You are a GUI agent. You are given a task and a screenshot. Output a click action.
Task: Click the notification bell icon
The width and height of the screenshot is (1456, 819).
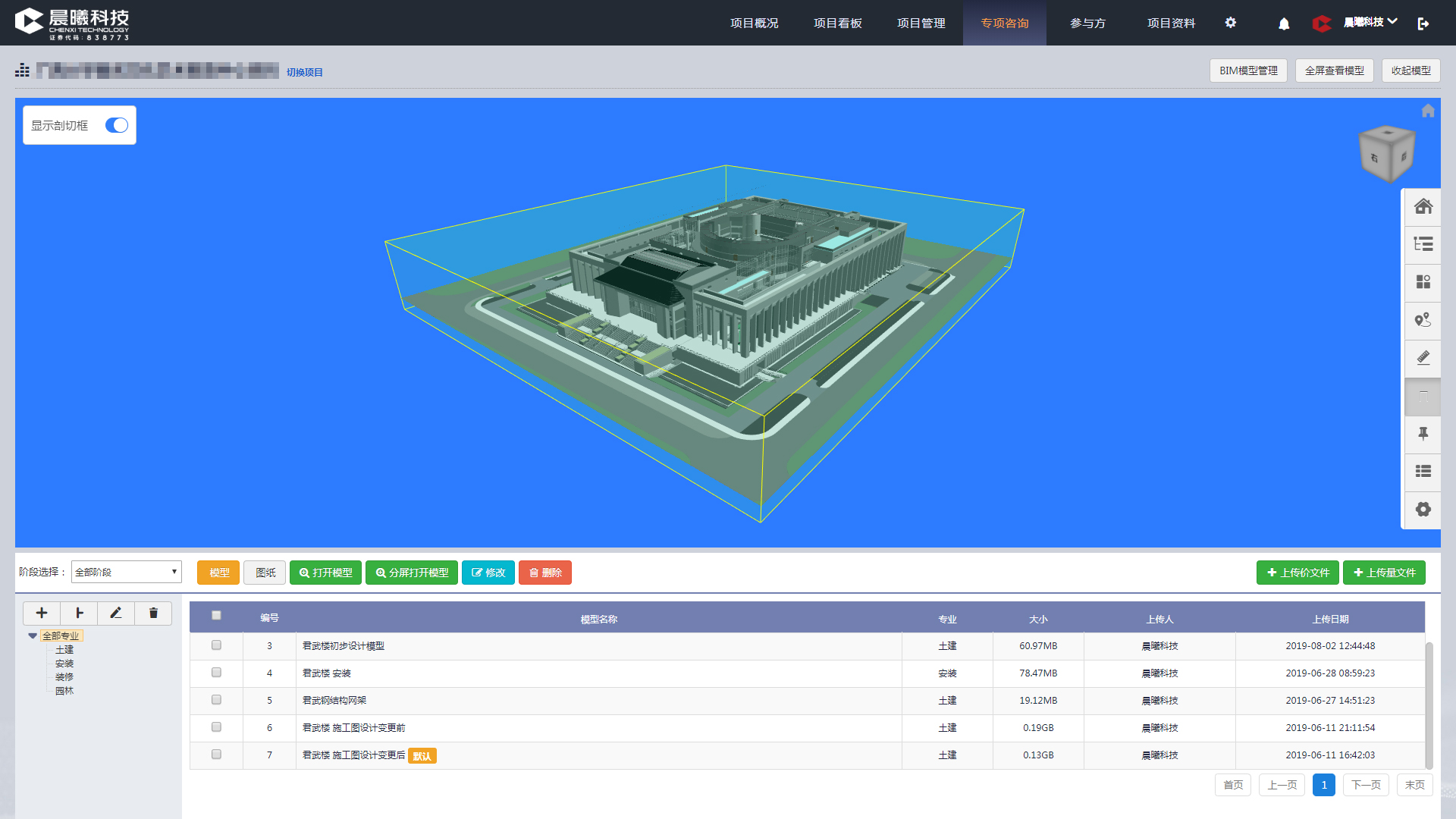click(1284, 24)
